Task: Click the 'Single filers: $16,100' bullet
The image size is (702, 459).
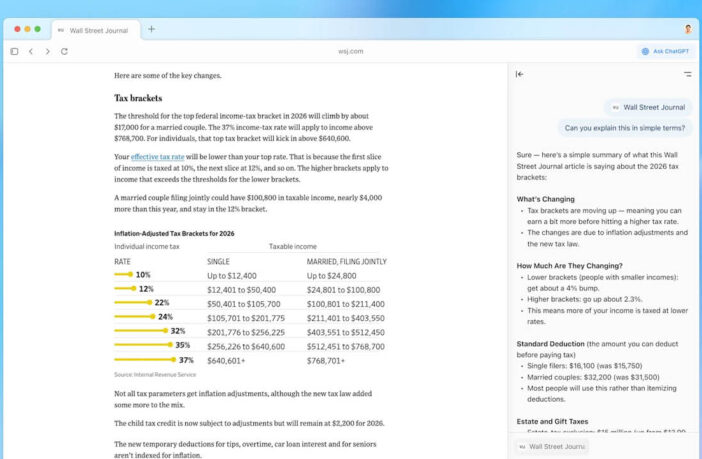Action: pos(585,366)
